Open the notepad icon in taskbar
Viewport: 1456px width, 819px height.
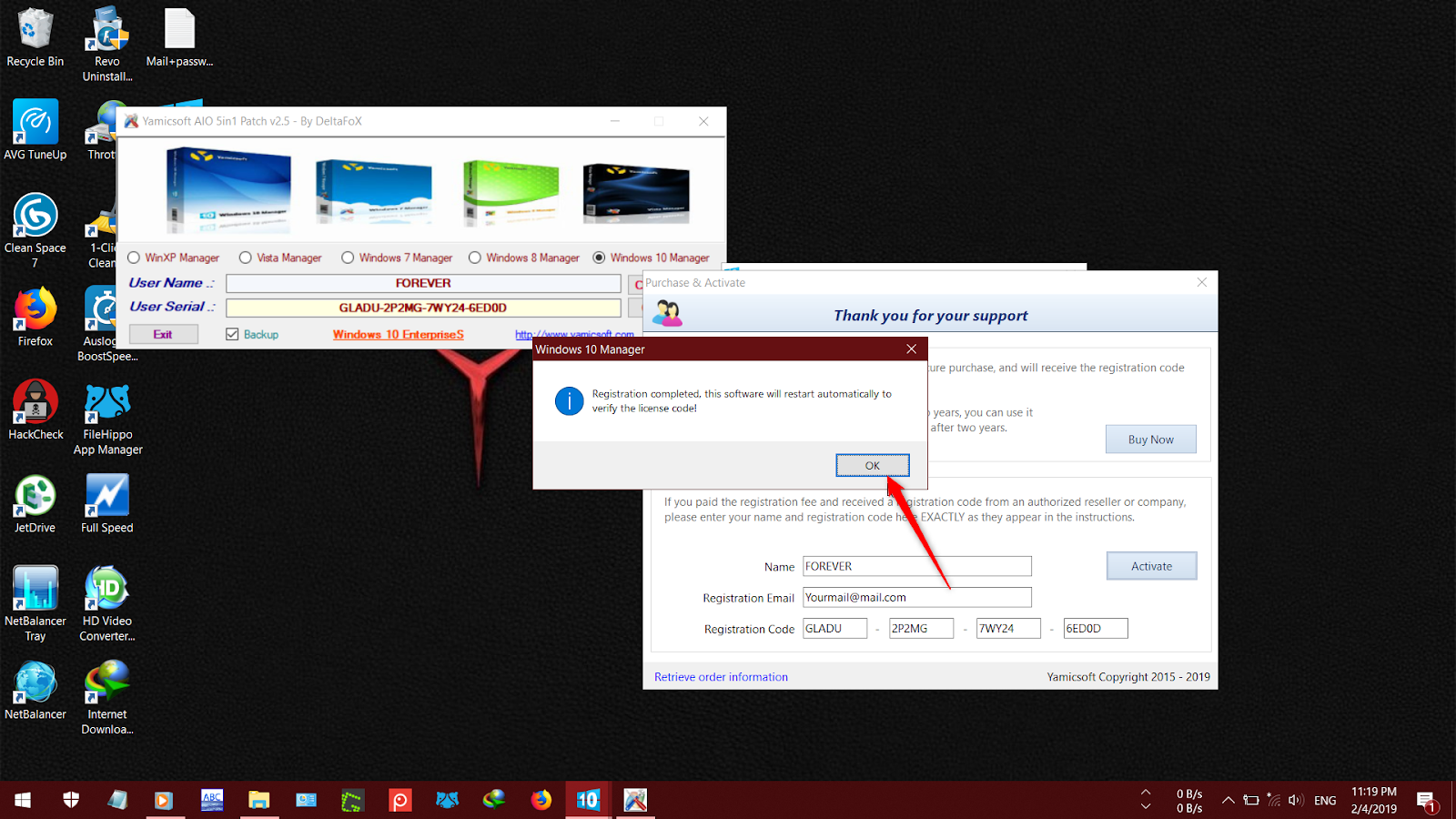click(117, 800)
